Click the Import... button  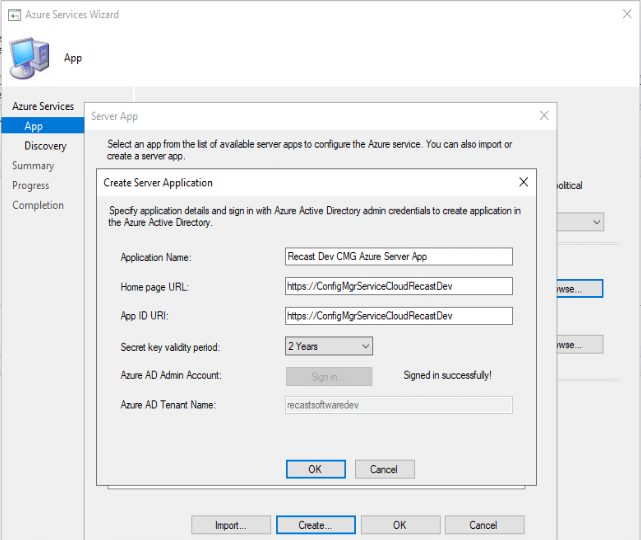230,525
